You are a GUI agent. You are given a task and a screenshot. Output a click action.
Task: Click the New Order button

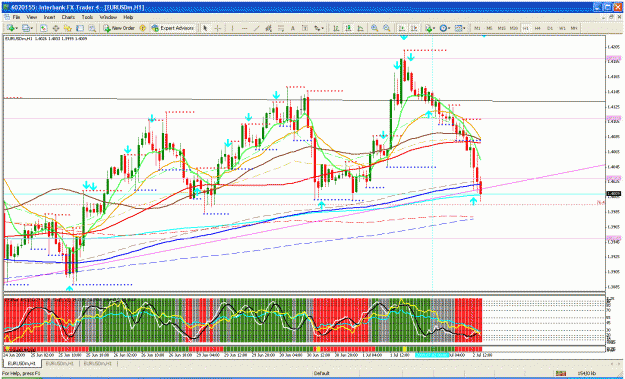coord(119,28)
